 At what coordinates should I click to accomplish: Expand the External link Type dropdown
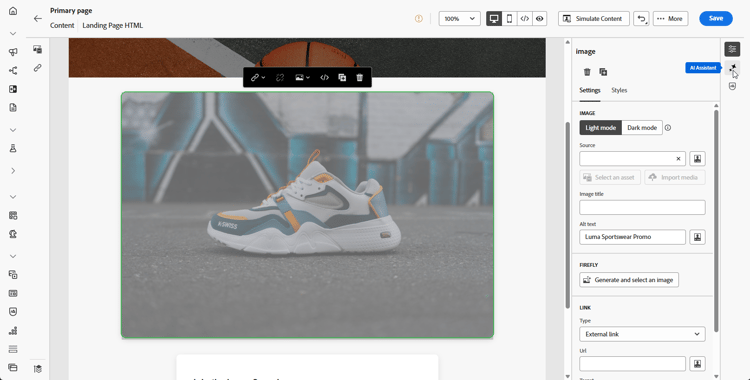pyautogui.click(x=642, y=334)
